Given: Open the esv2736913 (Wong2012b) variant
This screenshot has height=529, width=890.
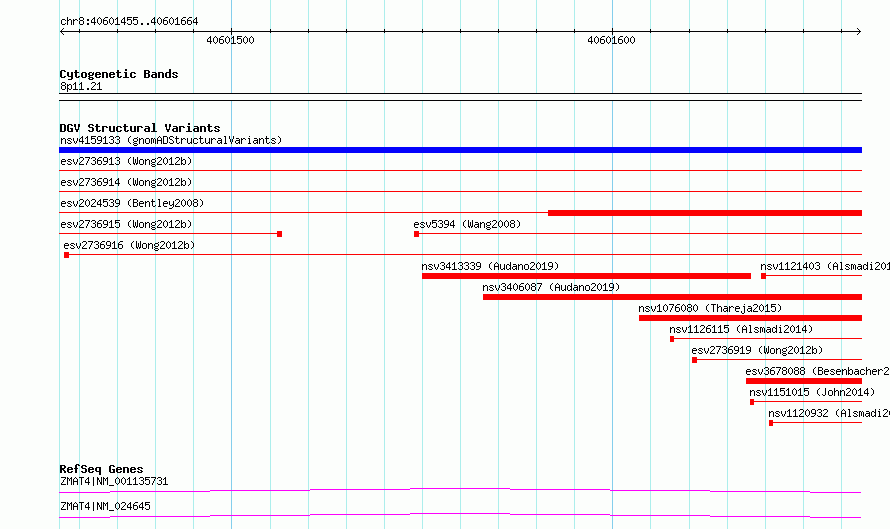Looking at the screenshot, I should pos(126,161).
